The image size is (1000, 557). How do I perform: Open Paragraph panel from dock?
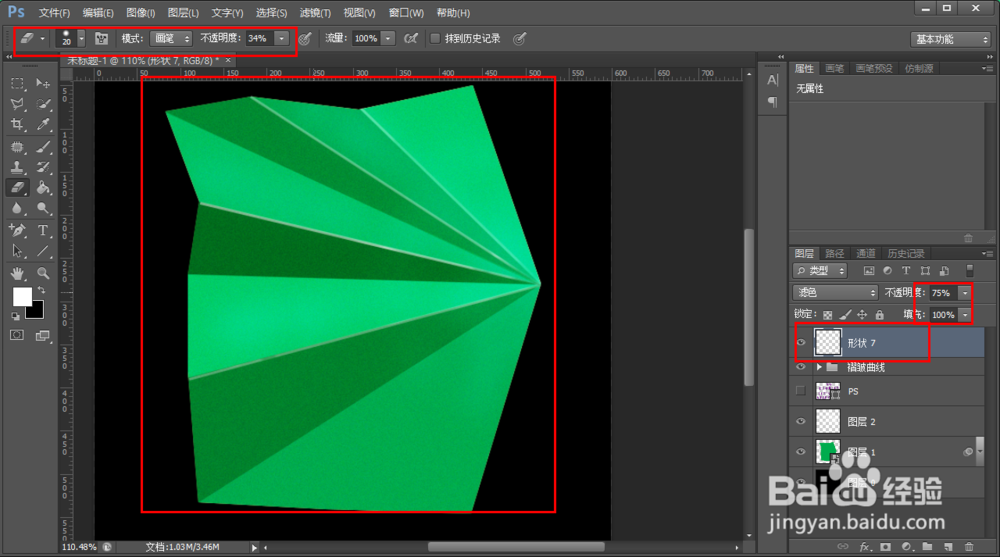(x=772, y=102)
